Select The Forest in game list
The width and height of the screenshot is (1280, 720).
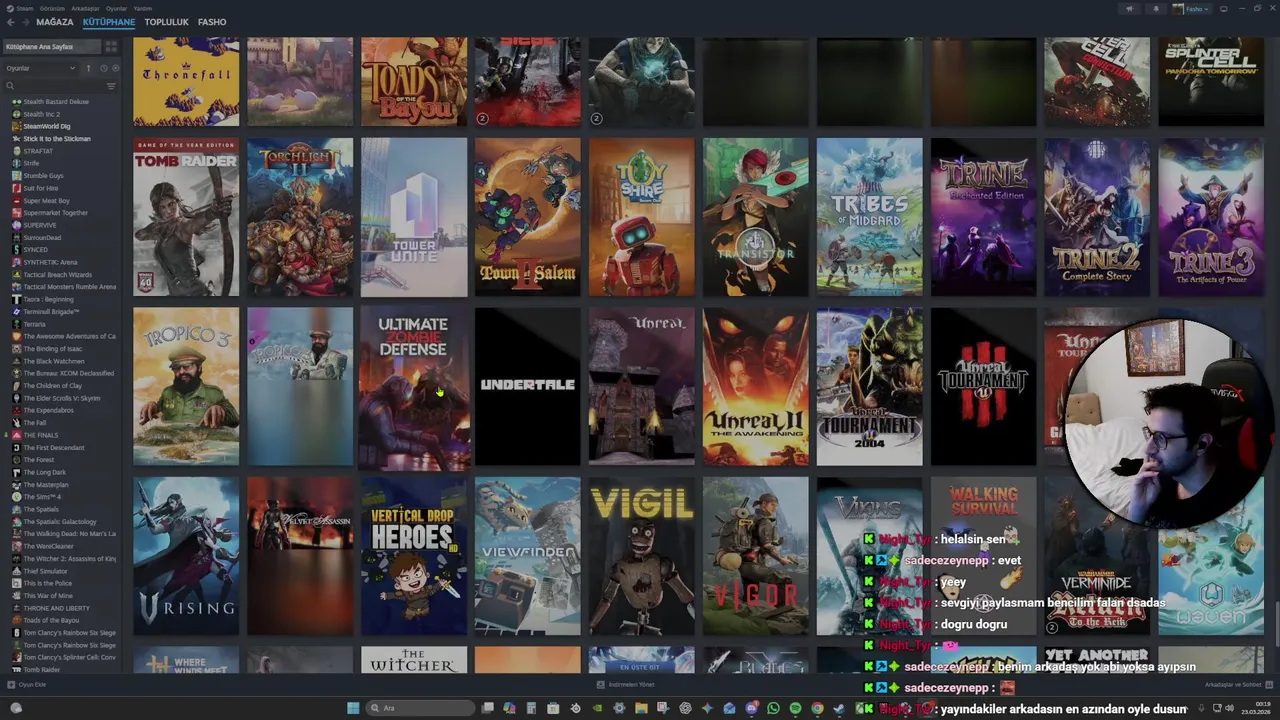[38, 460]
